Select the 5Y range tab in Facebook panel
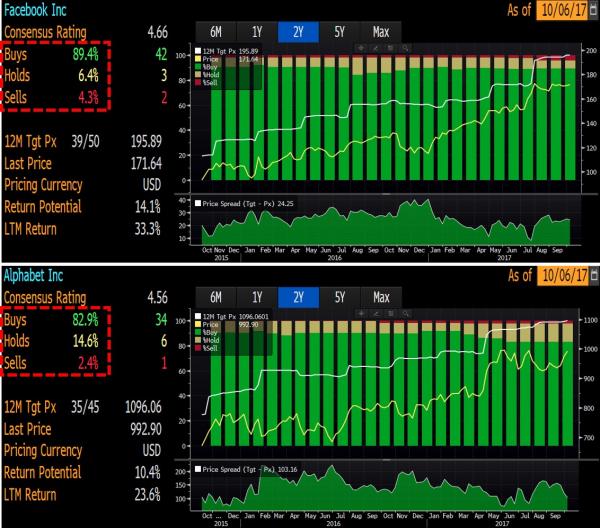This screenshot has width=600, height=528. pyautogui.click(x=339, y=32)
